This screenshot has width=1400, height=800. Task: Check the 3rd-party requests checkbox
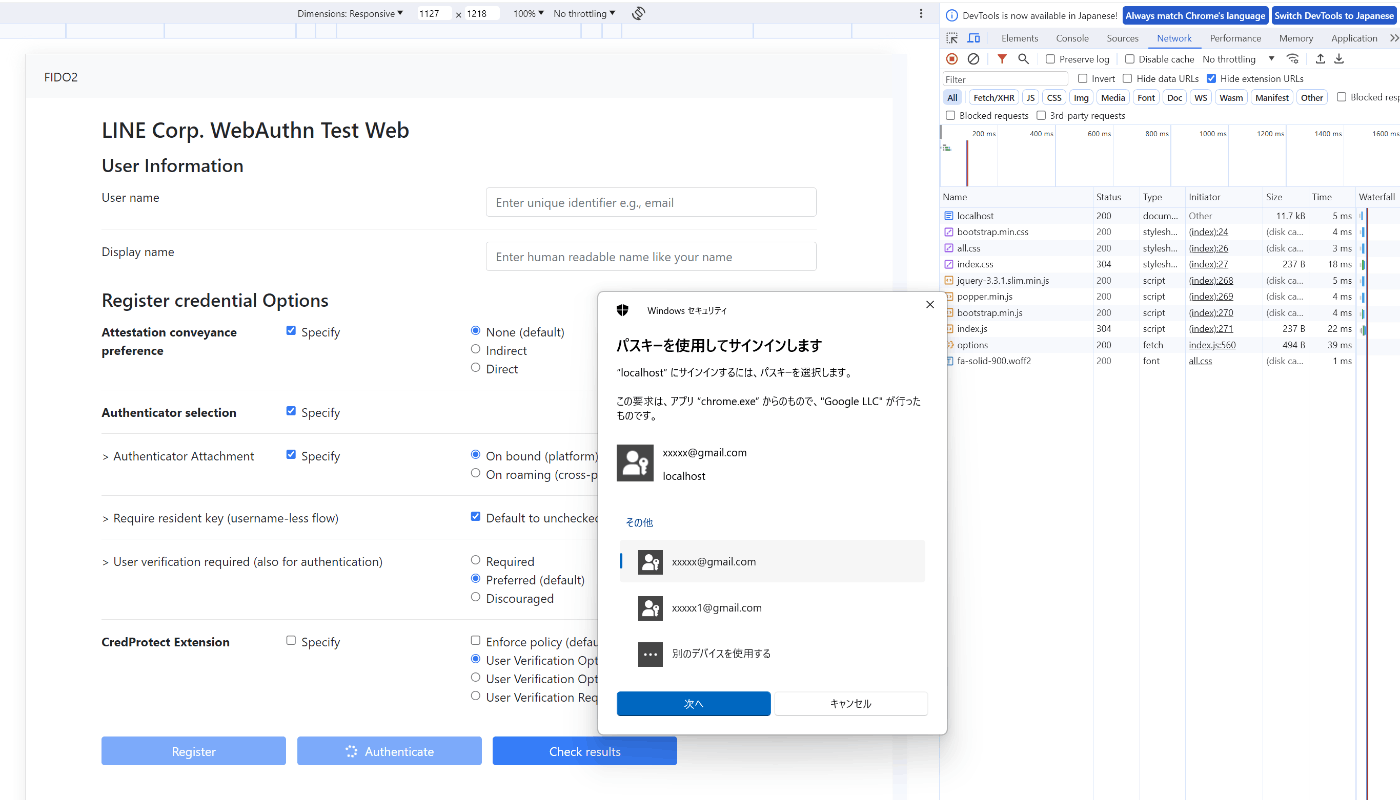click(x=1041, y=116)
